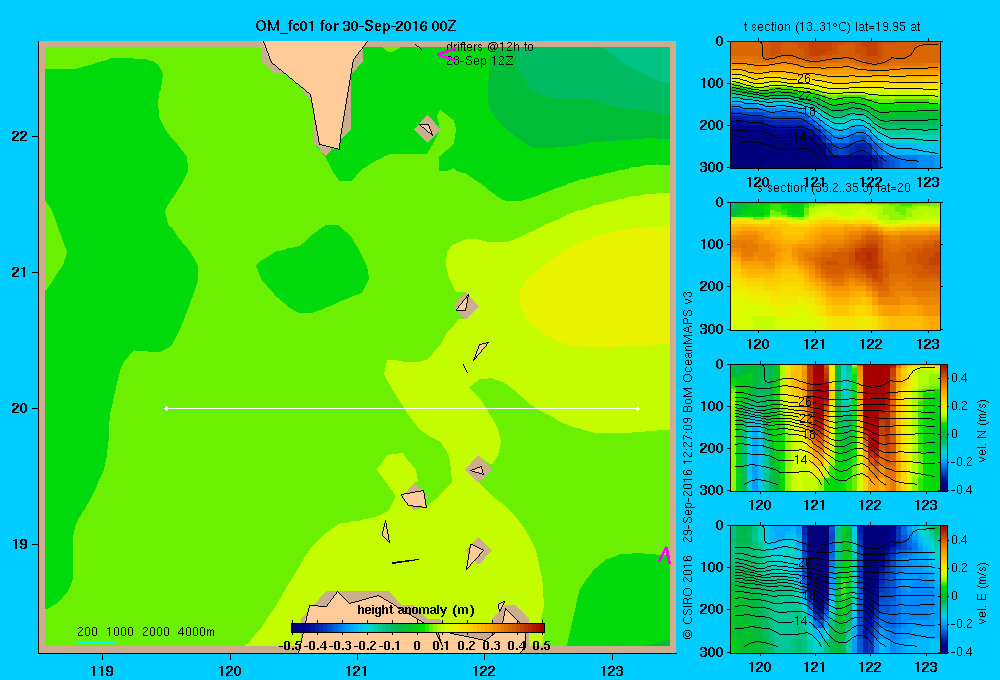
Task: Click latitude label 22 on the main map axis
Action: coord(20,136)
